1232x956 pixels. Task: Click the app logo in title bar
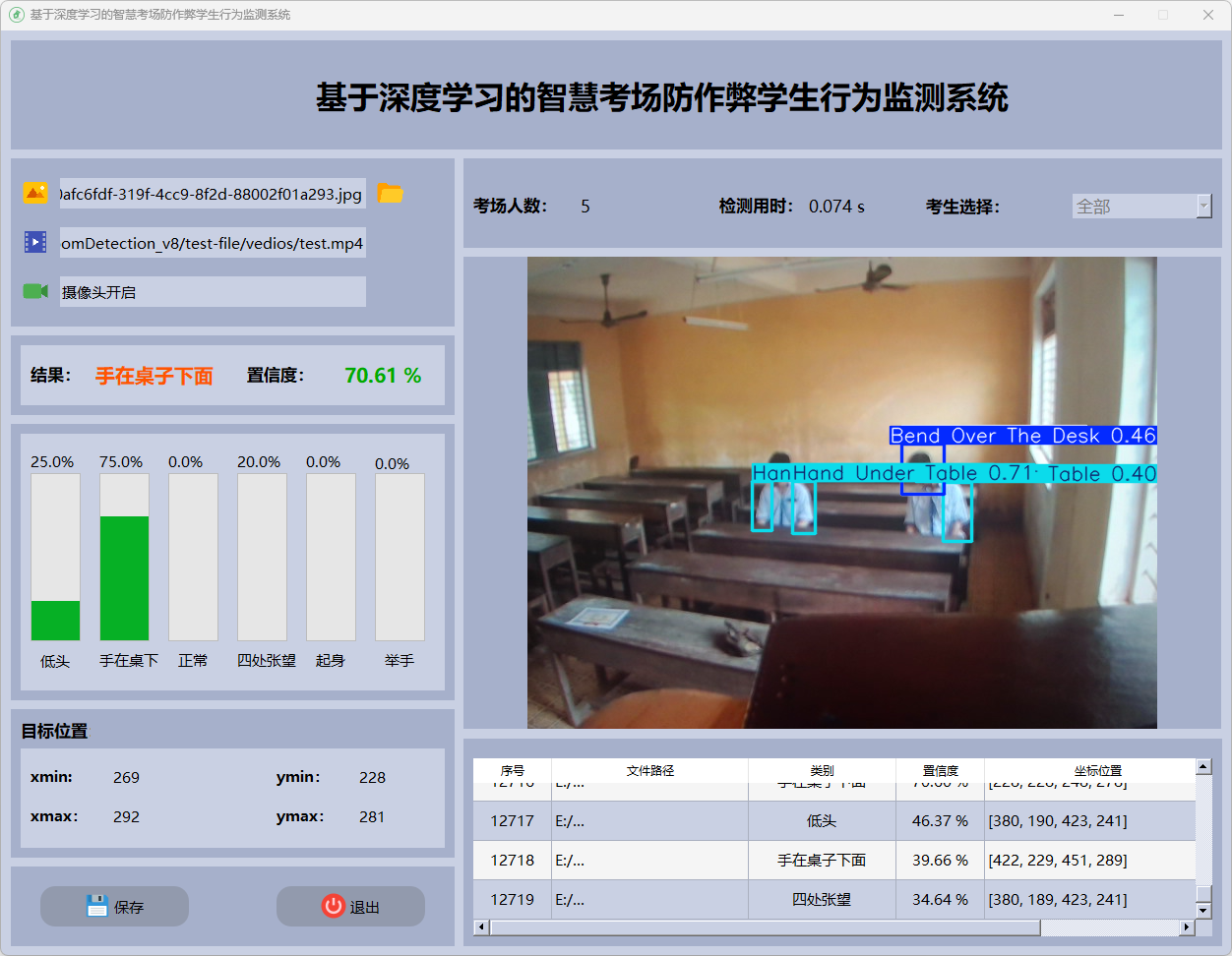(x=16, y=15)
